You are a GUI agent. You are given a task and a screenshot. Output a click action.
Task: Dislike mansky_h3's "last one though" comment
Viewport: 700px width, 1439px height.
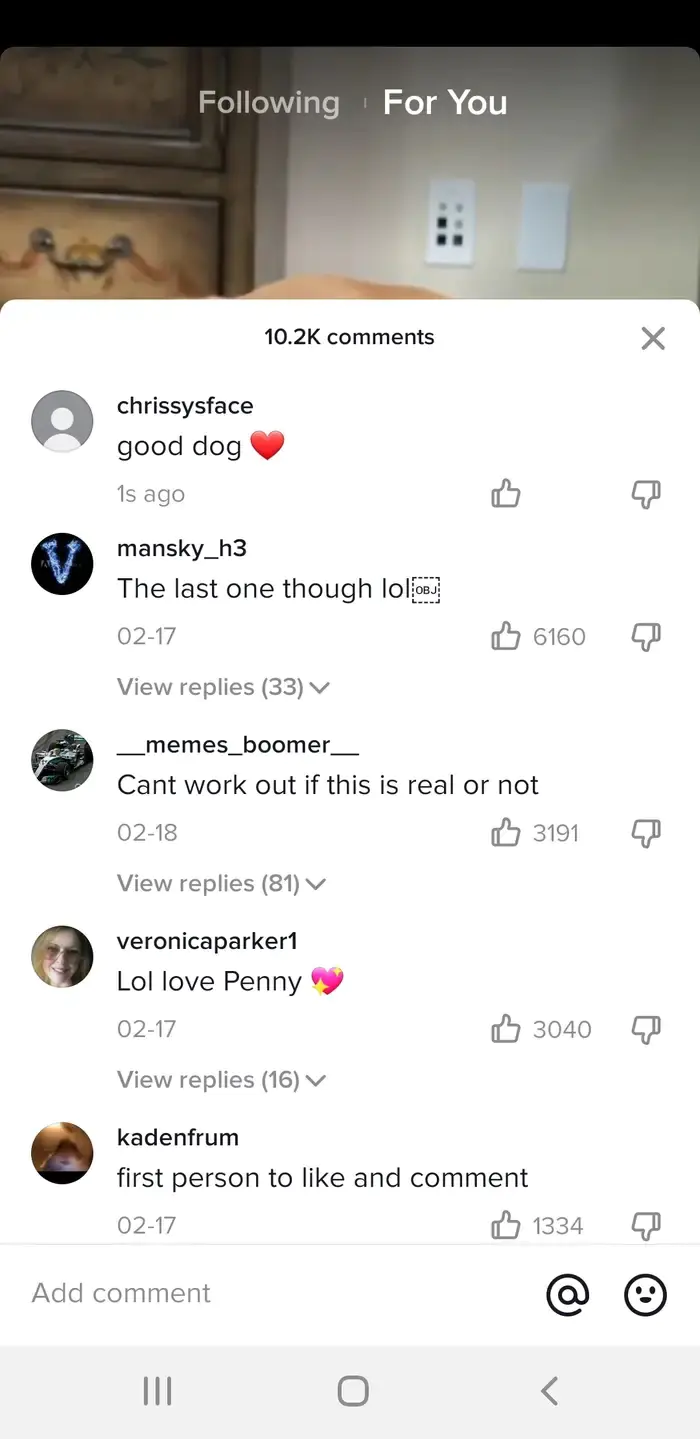(x=646, y=636)
